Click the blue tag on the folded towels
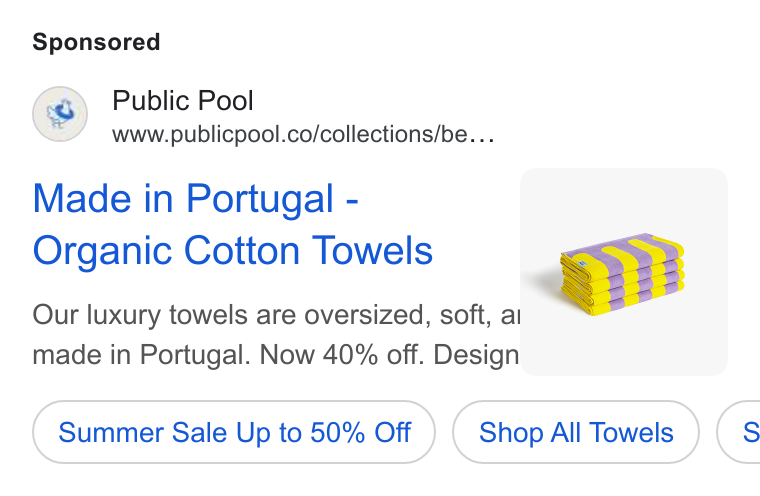 coord(583,264)
